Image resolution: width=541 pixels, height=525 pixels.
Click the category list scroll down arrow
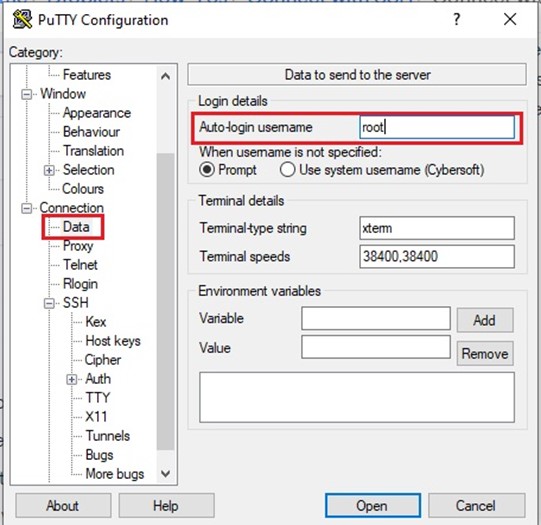pyautogui.click(x=166, y=473)
